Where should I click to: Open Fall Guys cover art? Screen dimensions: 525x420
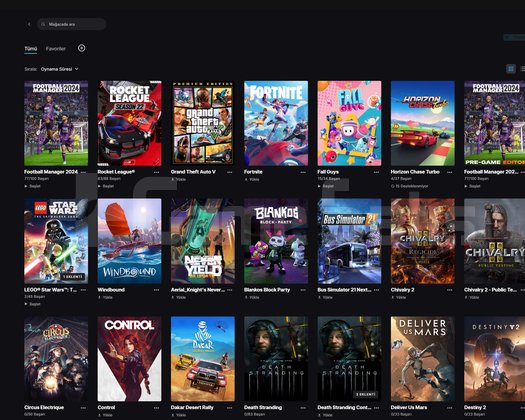(349, 123)
